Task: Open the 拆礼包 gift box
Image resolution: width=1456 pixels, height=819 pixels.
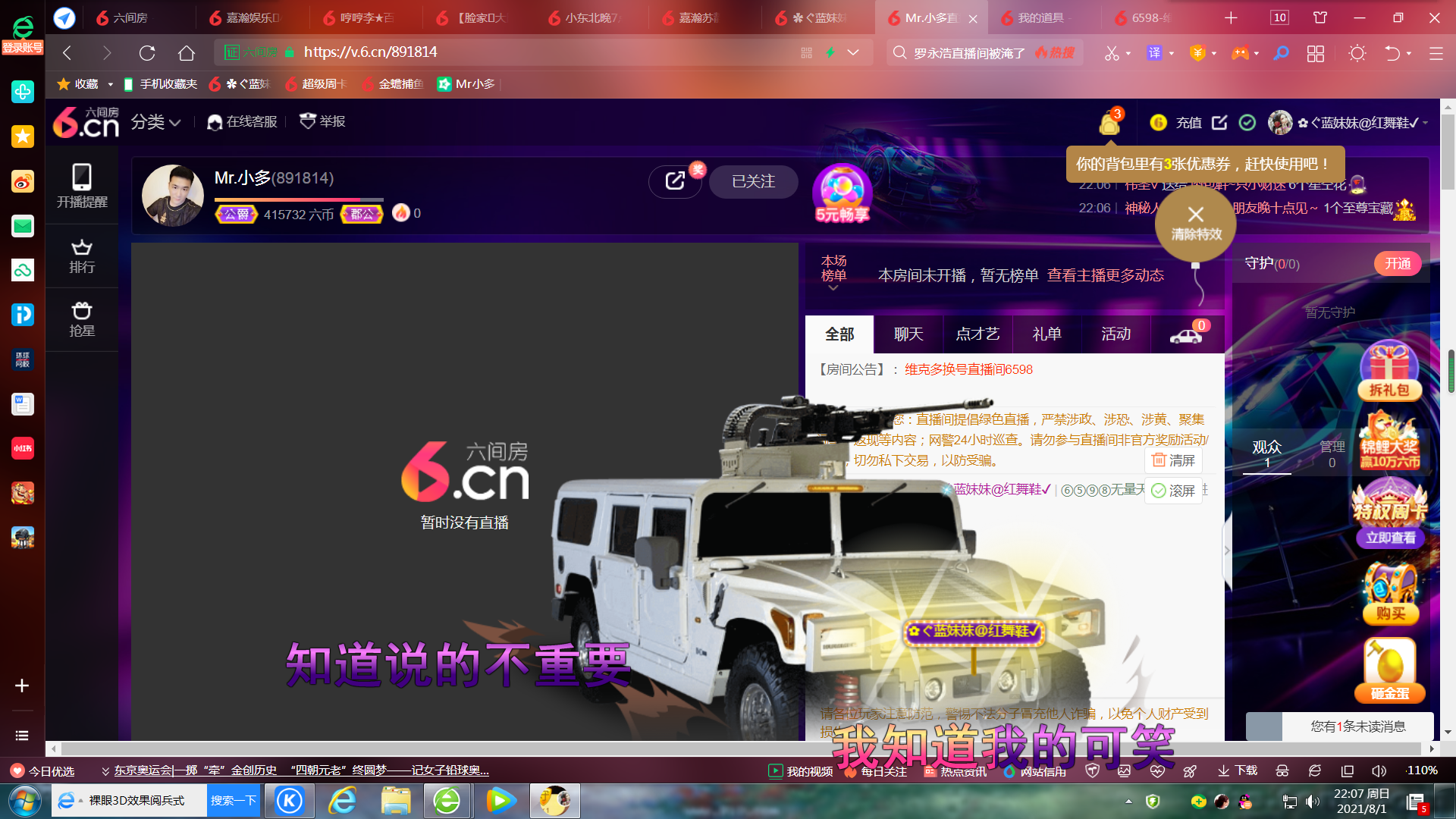Action: pos(1389,371)
